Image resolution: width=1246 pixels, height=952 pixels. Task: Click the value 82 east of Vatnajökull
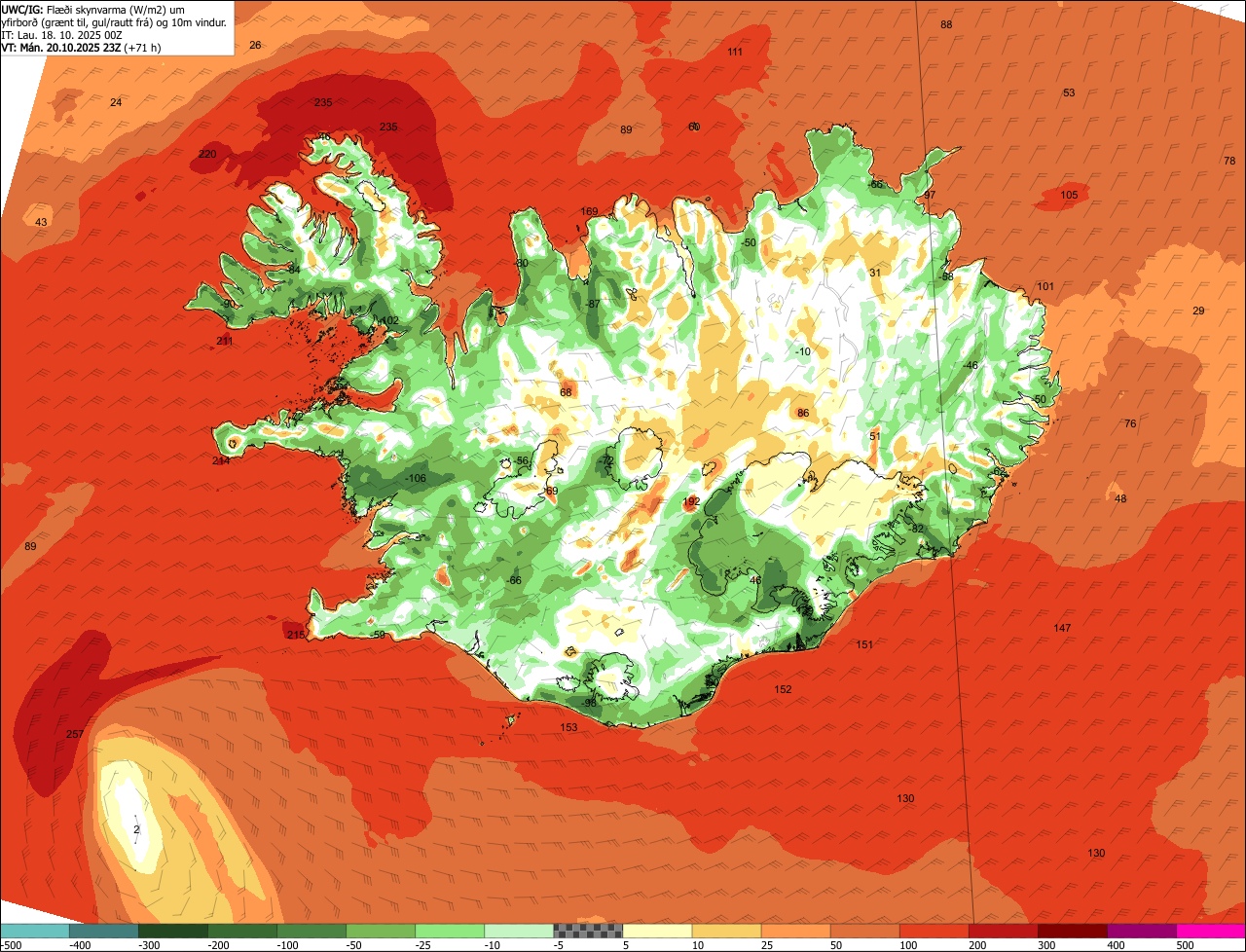917,528
